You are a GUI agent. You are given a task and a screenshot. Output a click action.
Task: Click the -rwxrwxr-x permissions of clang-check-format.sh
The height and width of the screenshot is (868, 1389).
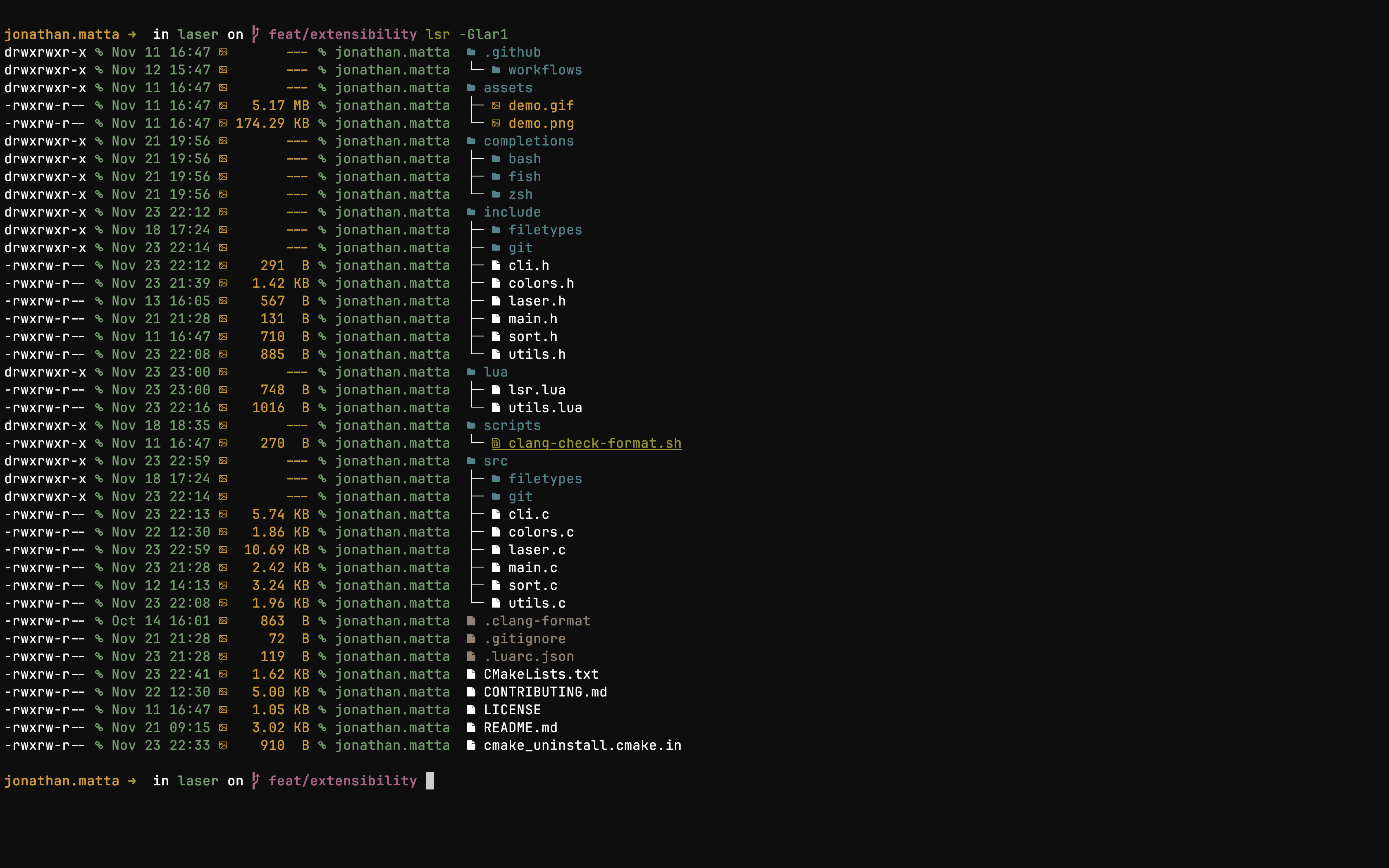coord(45,443)
